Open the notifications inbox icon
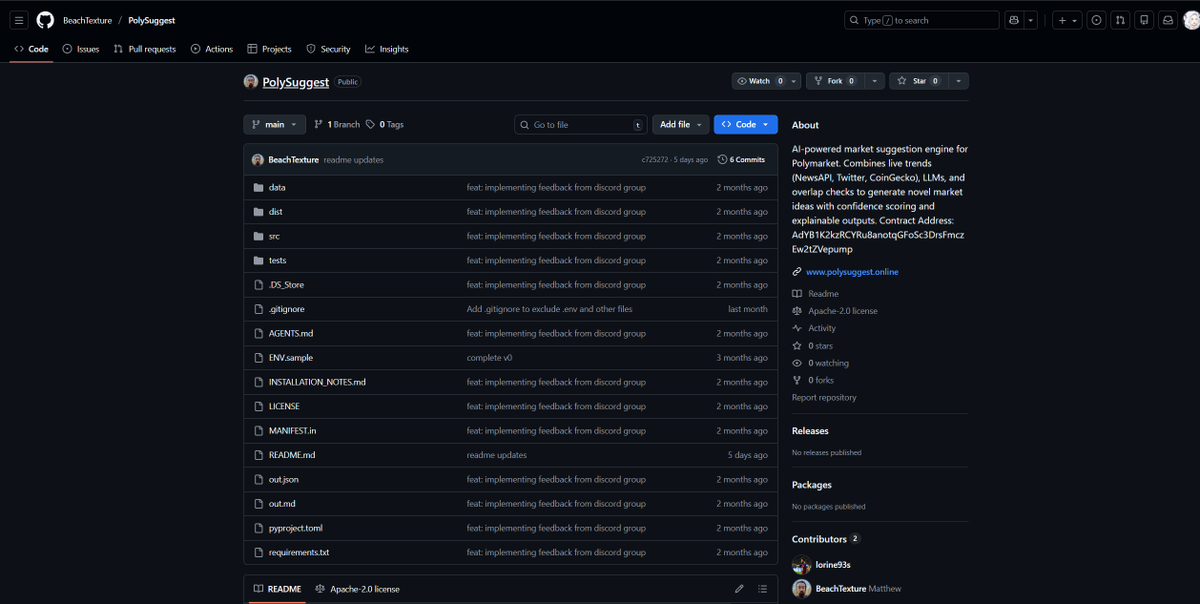This screenshot has height=604, width=1200. (x=1166, y=20)
